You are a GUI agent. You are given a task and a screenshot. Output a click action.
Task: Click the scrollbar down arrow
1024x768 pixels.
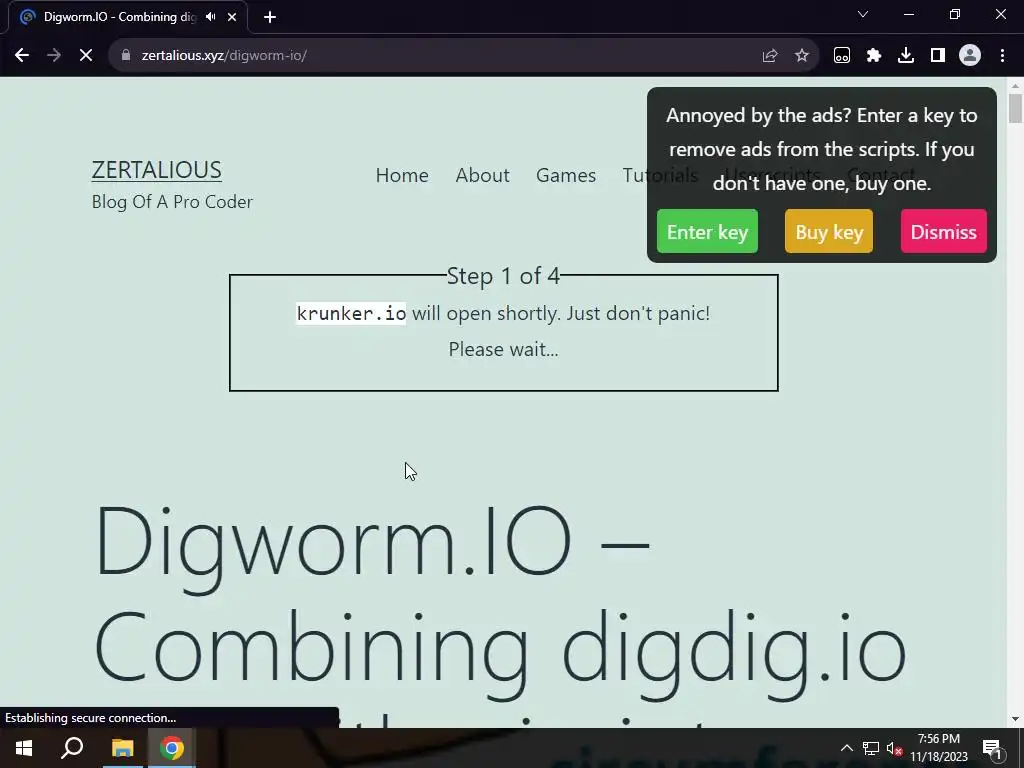[1015, 719]
